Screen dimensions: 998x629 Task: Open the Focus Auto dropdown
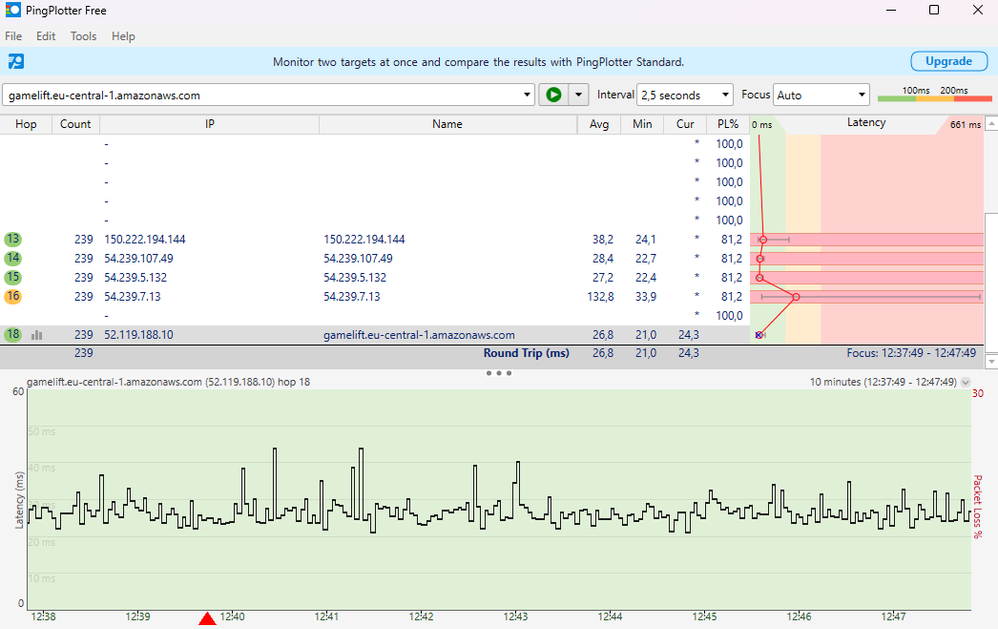821,95
